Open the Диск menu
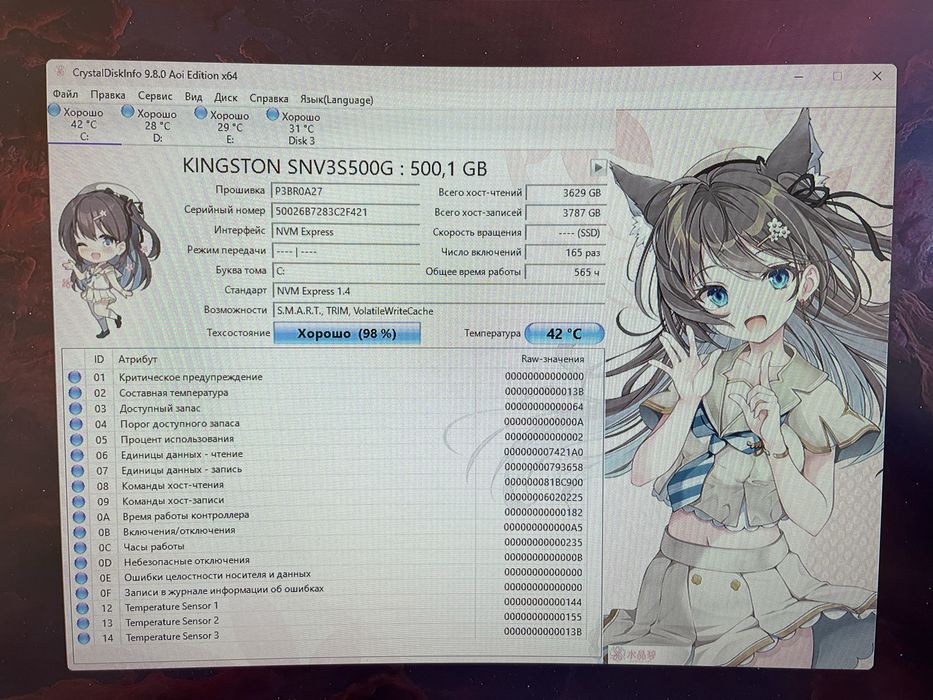 click(x=226, y=98)
